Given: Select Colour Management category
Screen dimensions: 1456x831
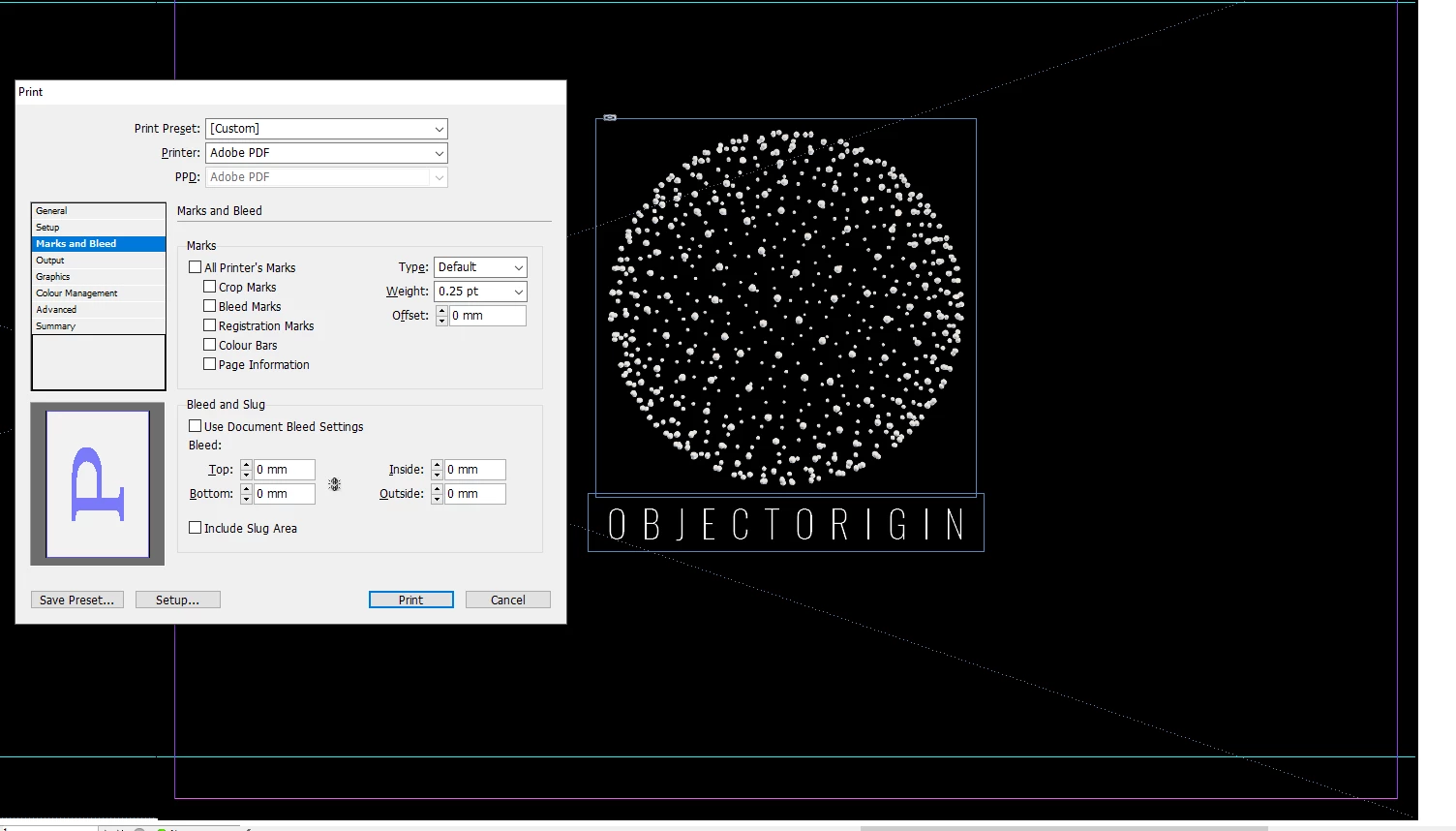Looking at the screenshot, I should (x=99, y=293).
